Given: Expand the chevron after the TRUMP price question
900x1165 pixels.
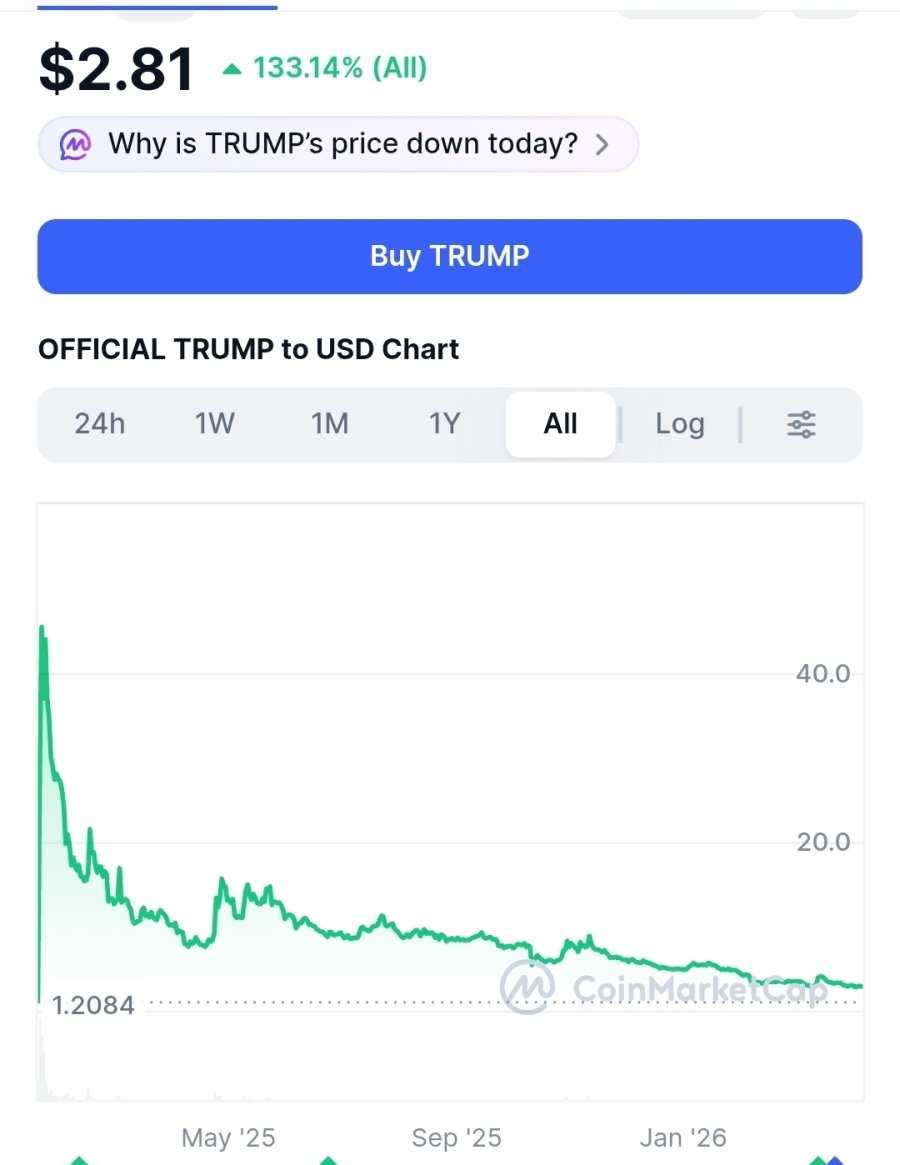Looking at the screenshot, I should coord(602,144).
